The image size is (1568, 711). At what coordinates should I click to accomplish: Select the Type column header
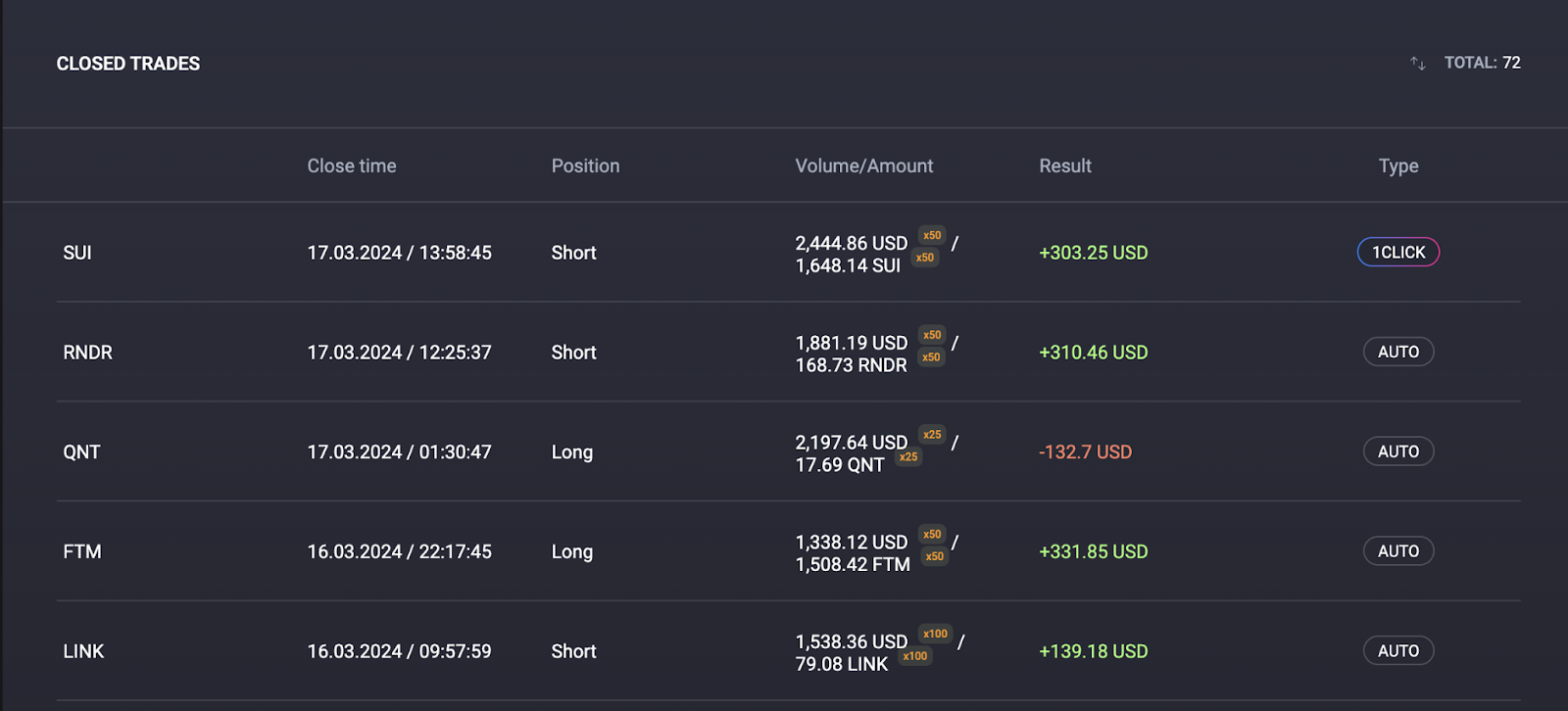pyautogui.click(x=1397, y=166)
